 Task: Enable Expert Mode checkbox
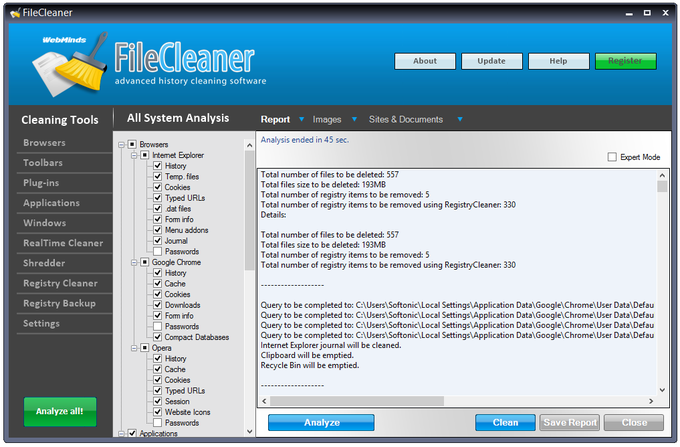612,157
